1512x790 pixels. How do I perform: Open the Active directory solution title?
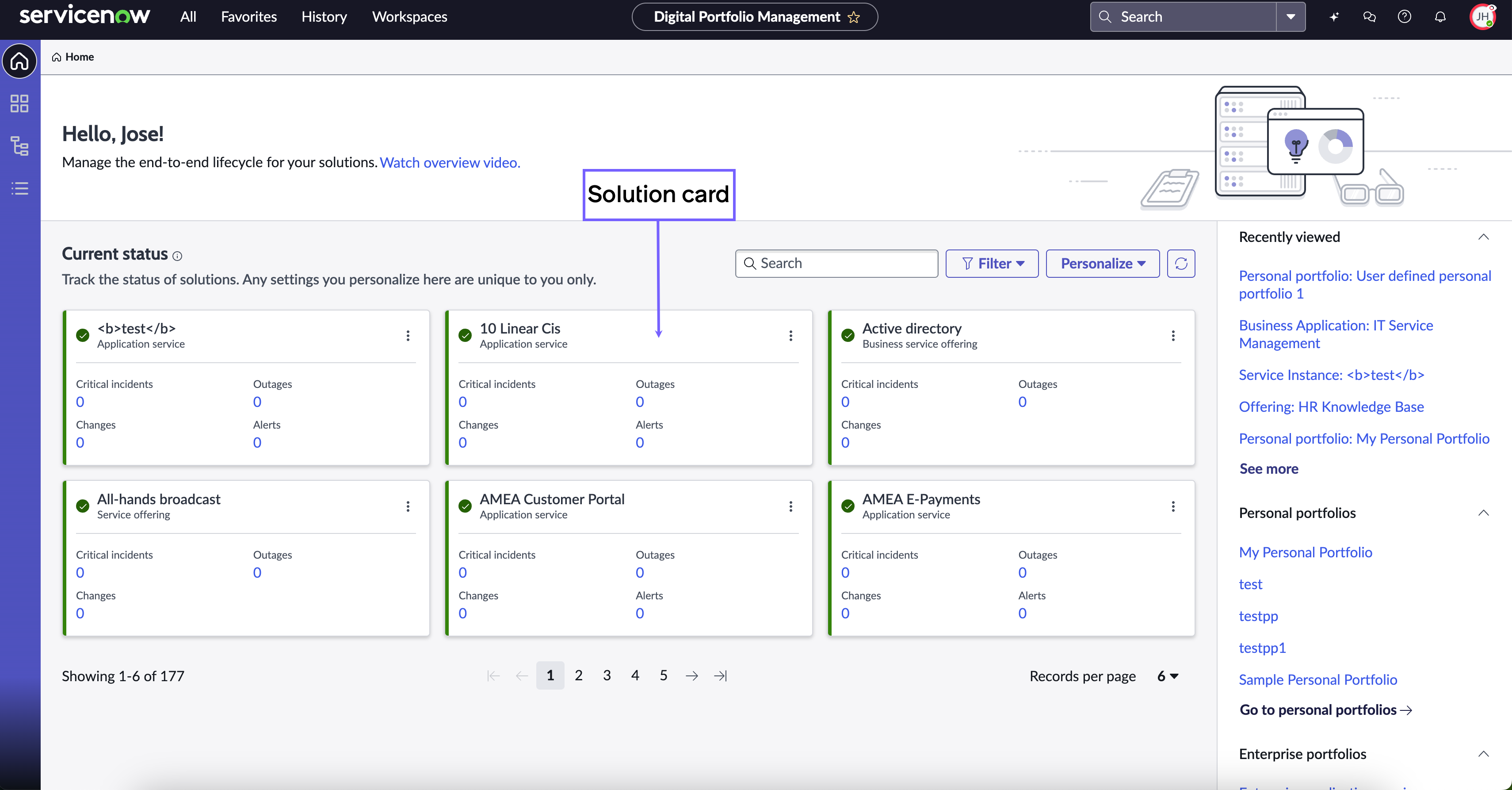[x=912, y=328]
